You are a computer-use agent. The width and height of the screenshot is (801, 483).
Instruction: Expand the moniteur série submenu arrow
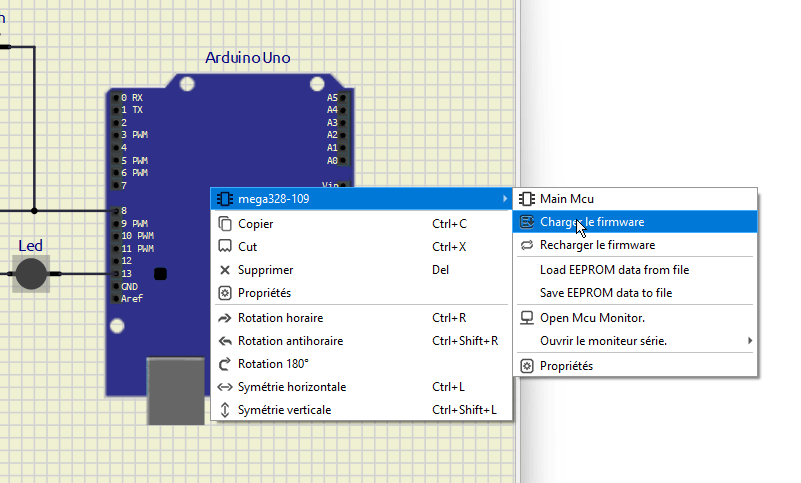[750, 340]
